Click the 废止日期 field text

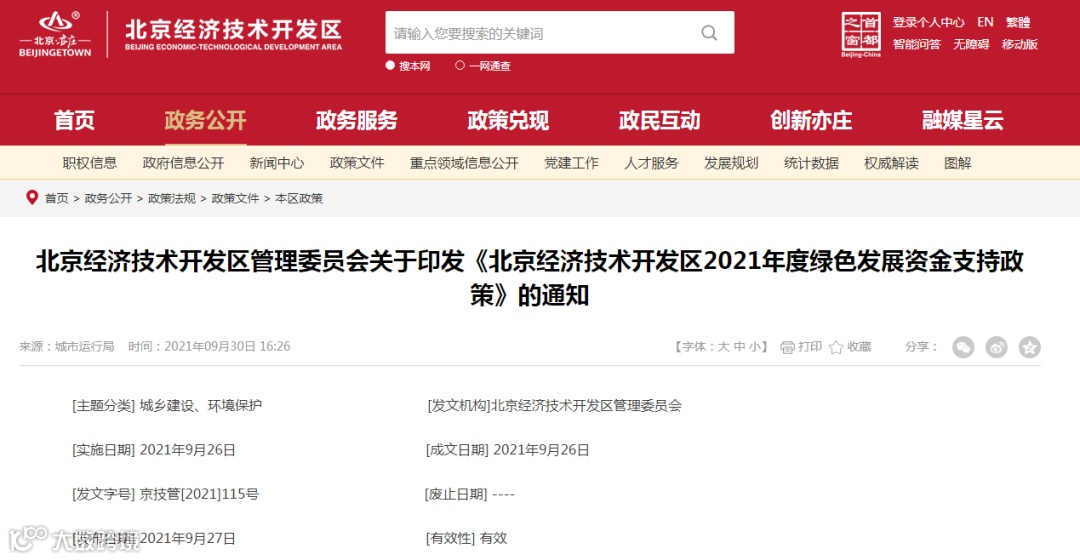(470, 494)
